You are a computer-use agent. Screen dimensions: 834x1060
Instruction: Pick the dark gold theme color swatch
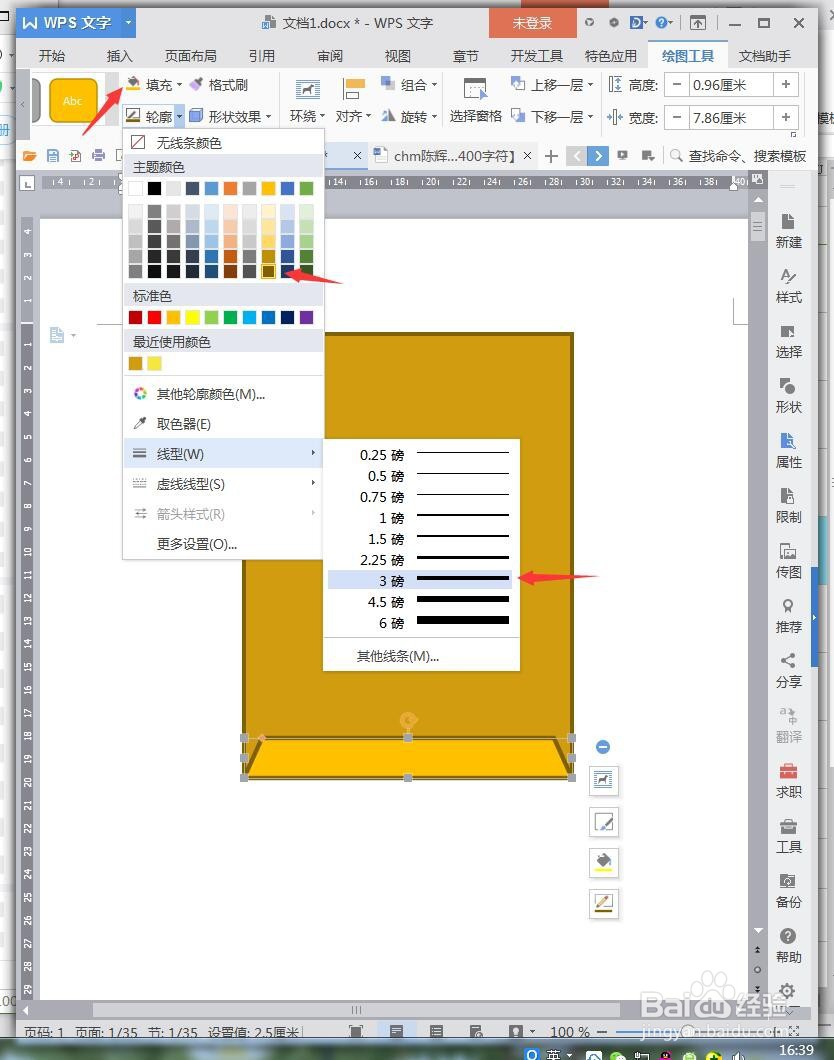268,271
